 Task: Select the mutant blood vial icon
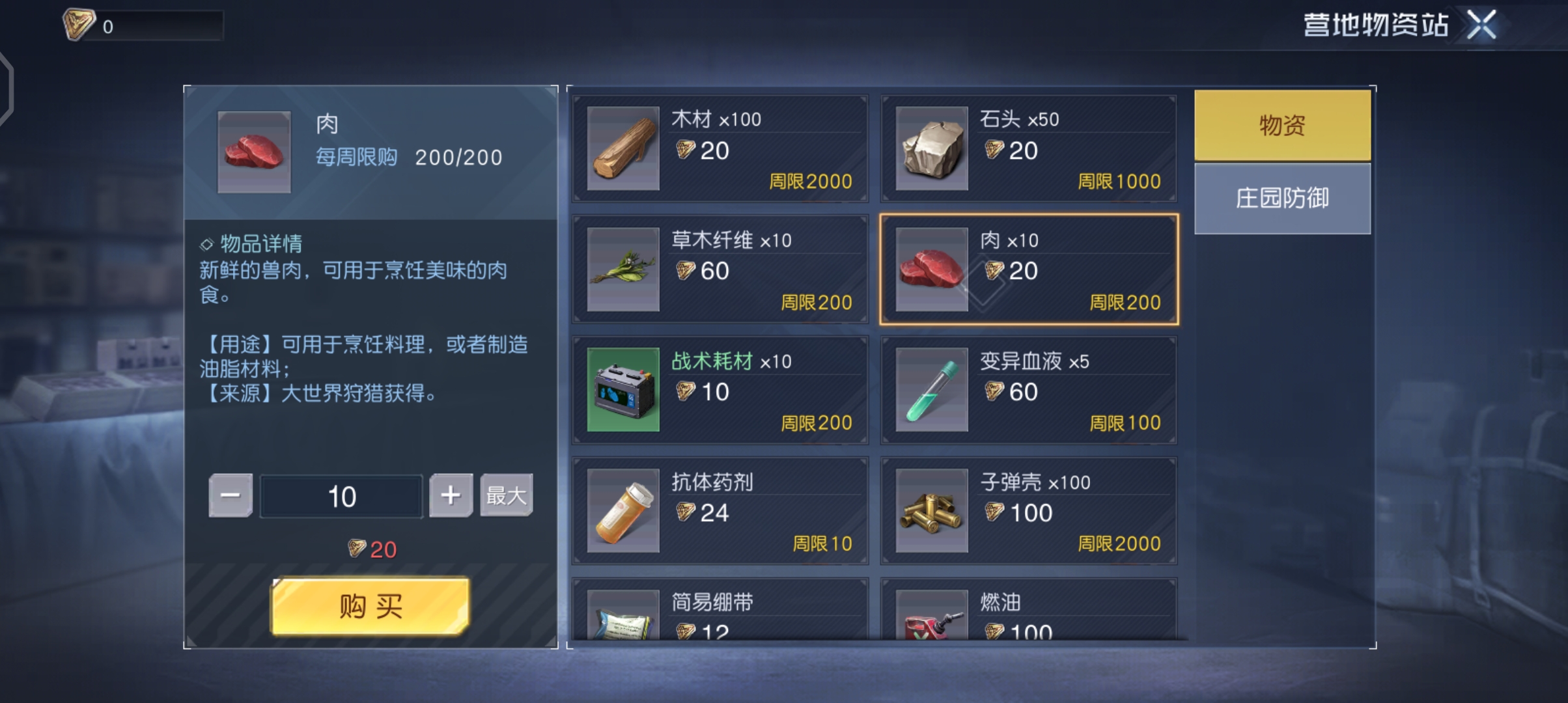click(x=932, y=389)
